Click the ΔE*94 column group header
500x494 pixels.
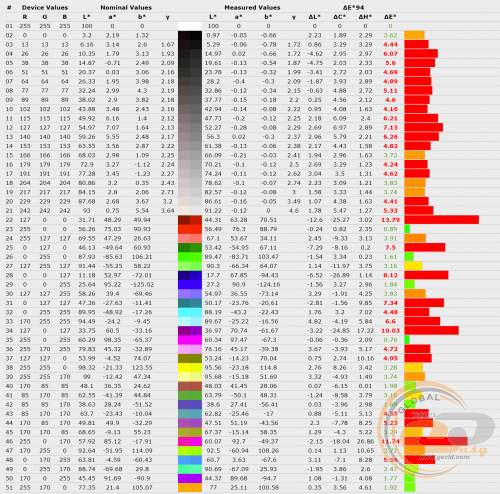353,7
